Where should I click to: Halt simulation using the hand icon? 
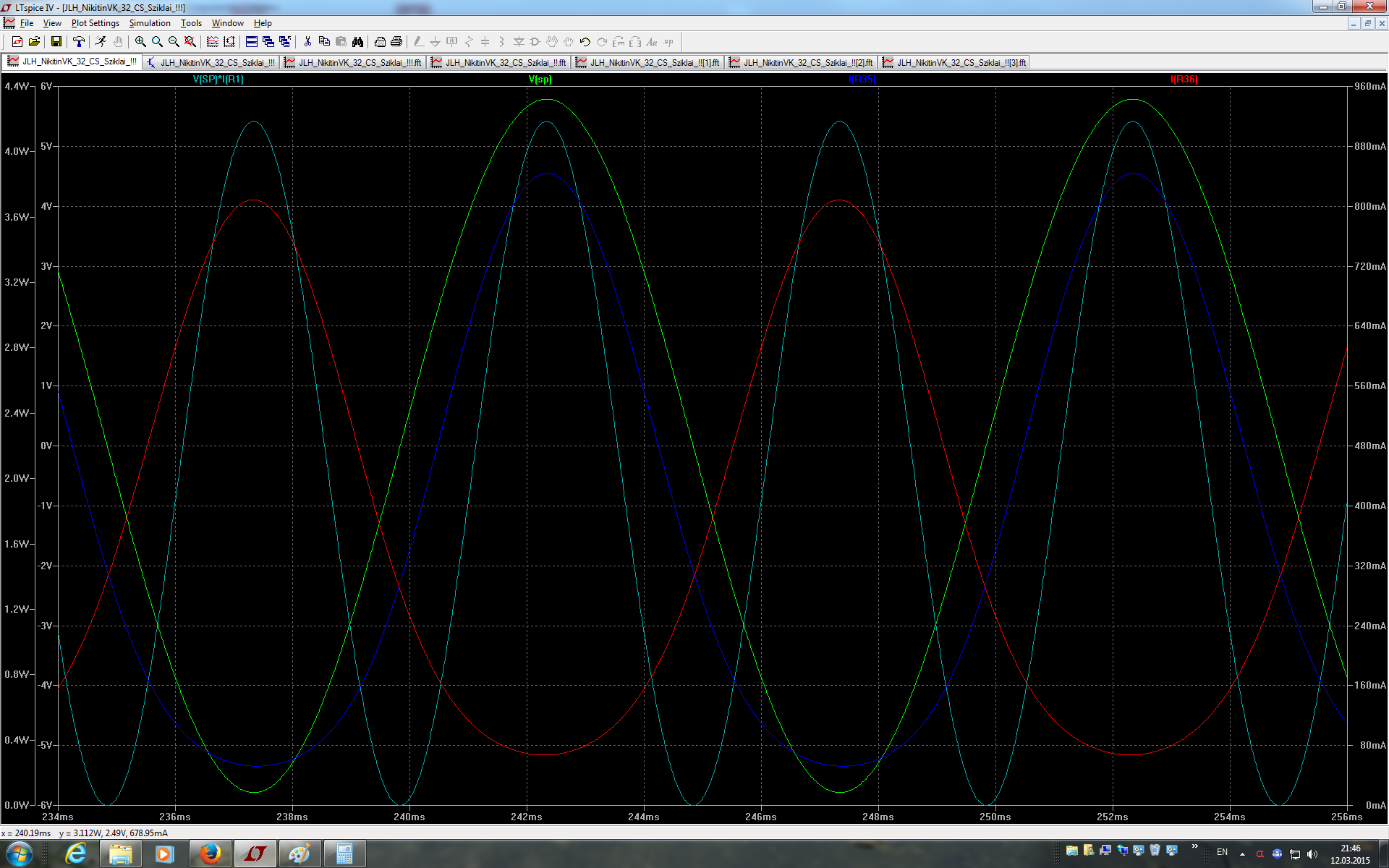(118, 42)
